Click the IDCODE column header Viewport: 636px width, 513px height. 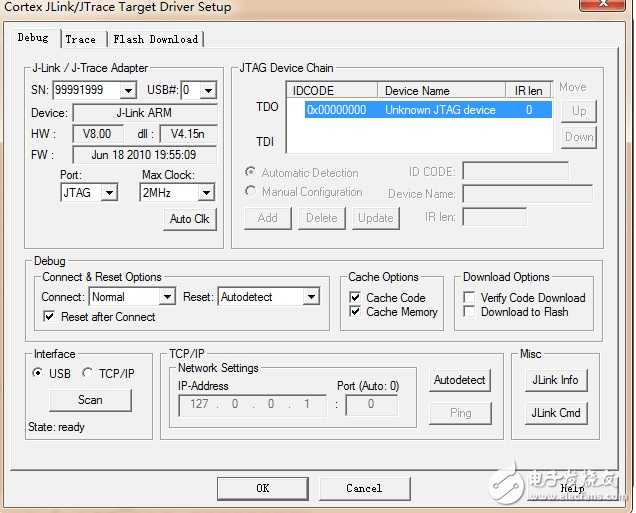[x=332, y=90]
